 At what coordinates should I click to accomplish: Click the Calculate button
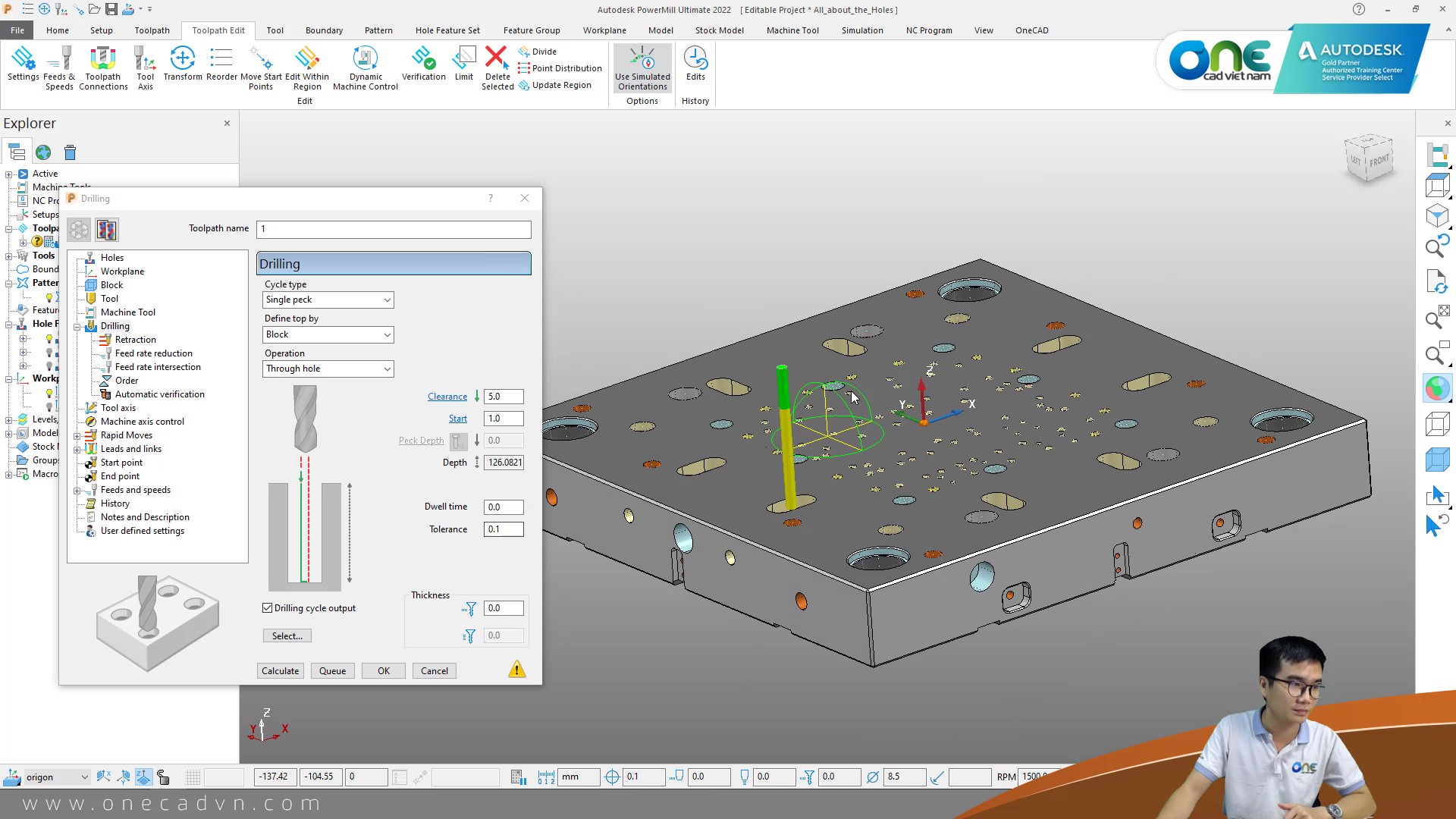tap(281, 671)
